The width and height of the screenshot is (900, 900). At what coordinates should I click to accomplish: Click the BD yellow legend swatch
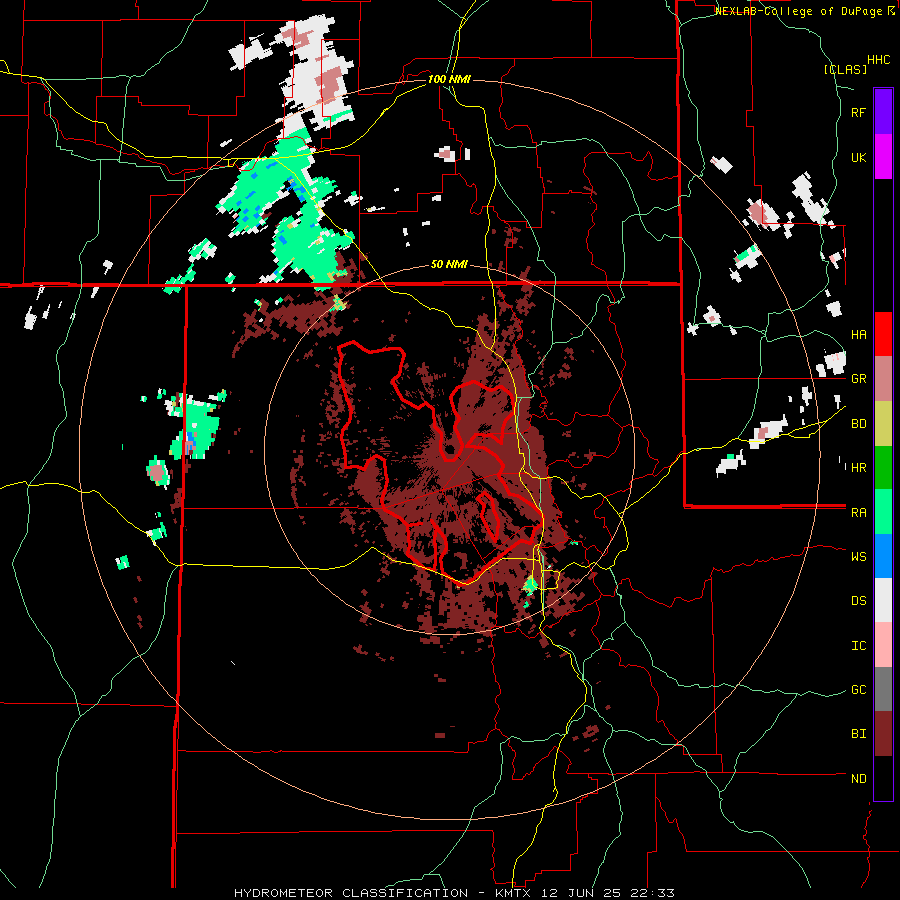click(x=883, y=424)
